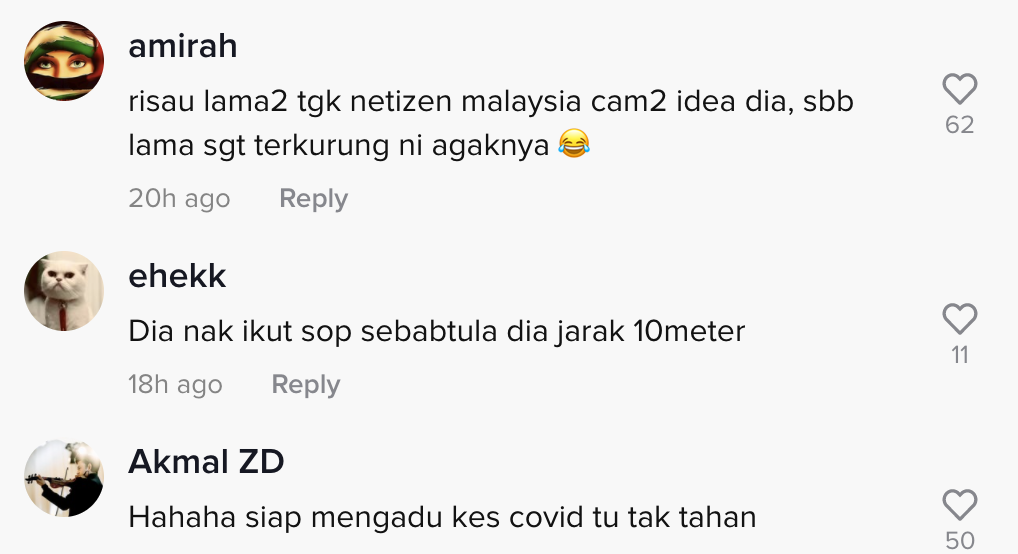This screenshot has width=1018, height=554.
Task: Click the '20h ago' timestamp
Action: tap(179, 198)
